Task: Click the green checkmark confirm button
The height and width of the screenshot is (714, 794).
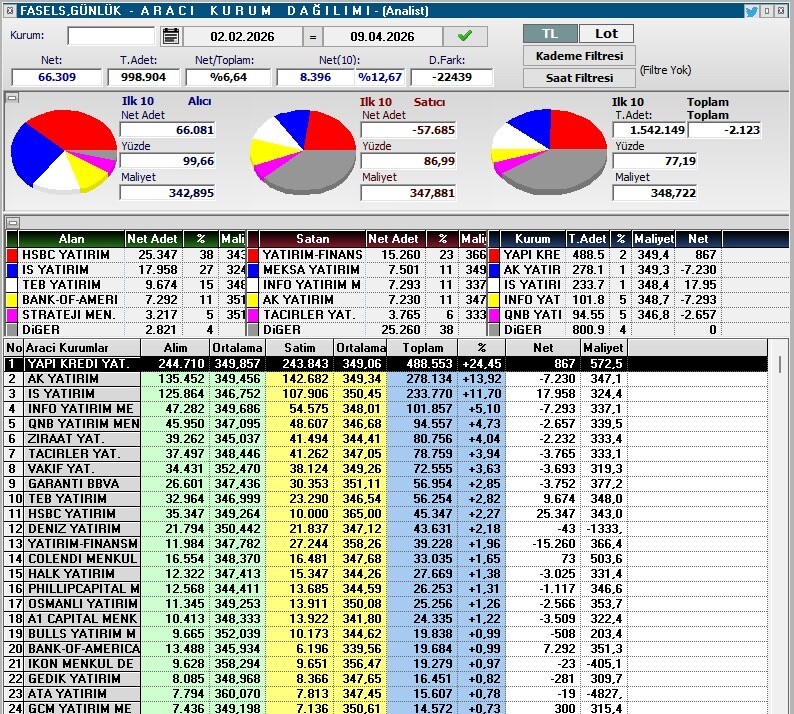Action: 465,36
